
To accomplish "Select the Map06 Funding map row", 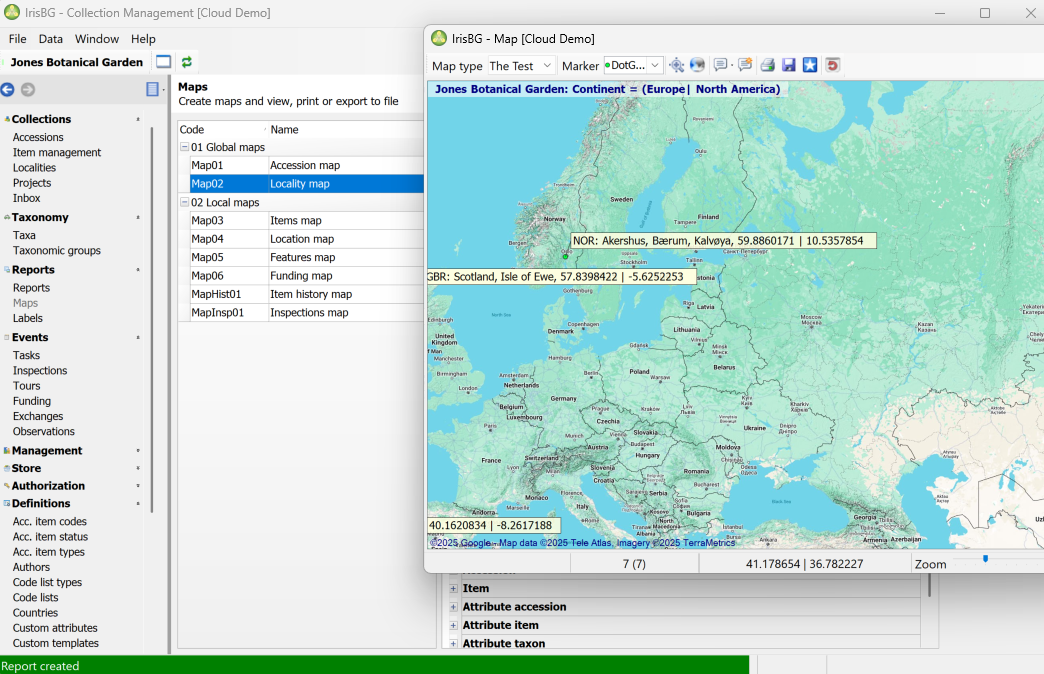I will (x=306, y=276).
